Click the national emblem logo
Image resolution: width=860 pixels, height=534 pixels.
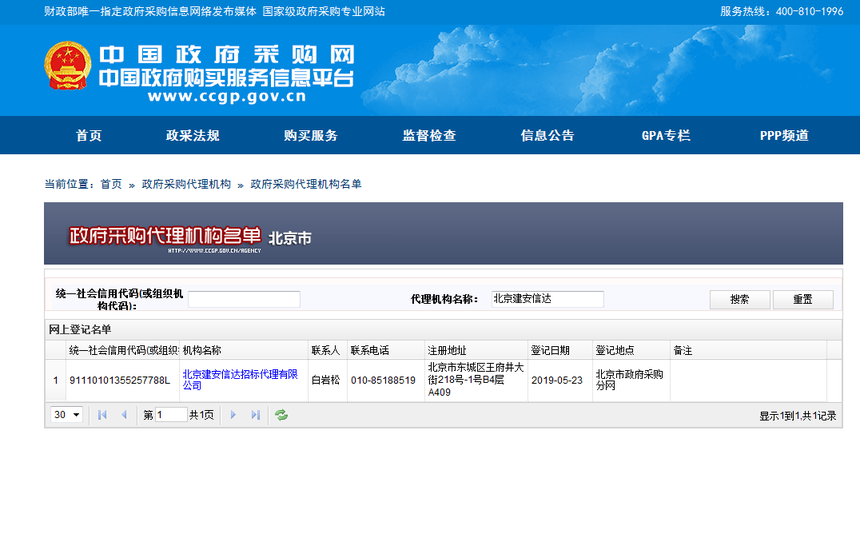coord(67,65)
